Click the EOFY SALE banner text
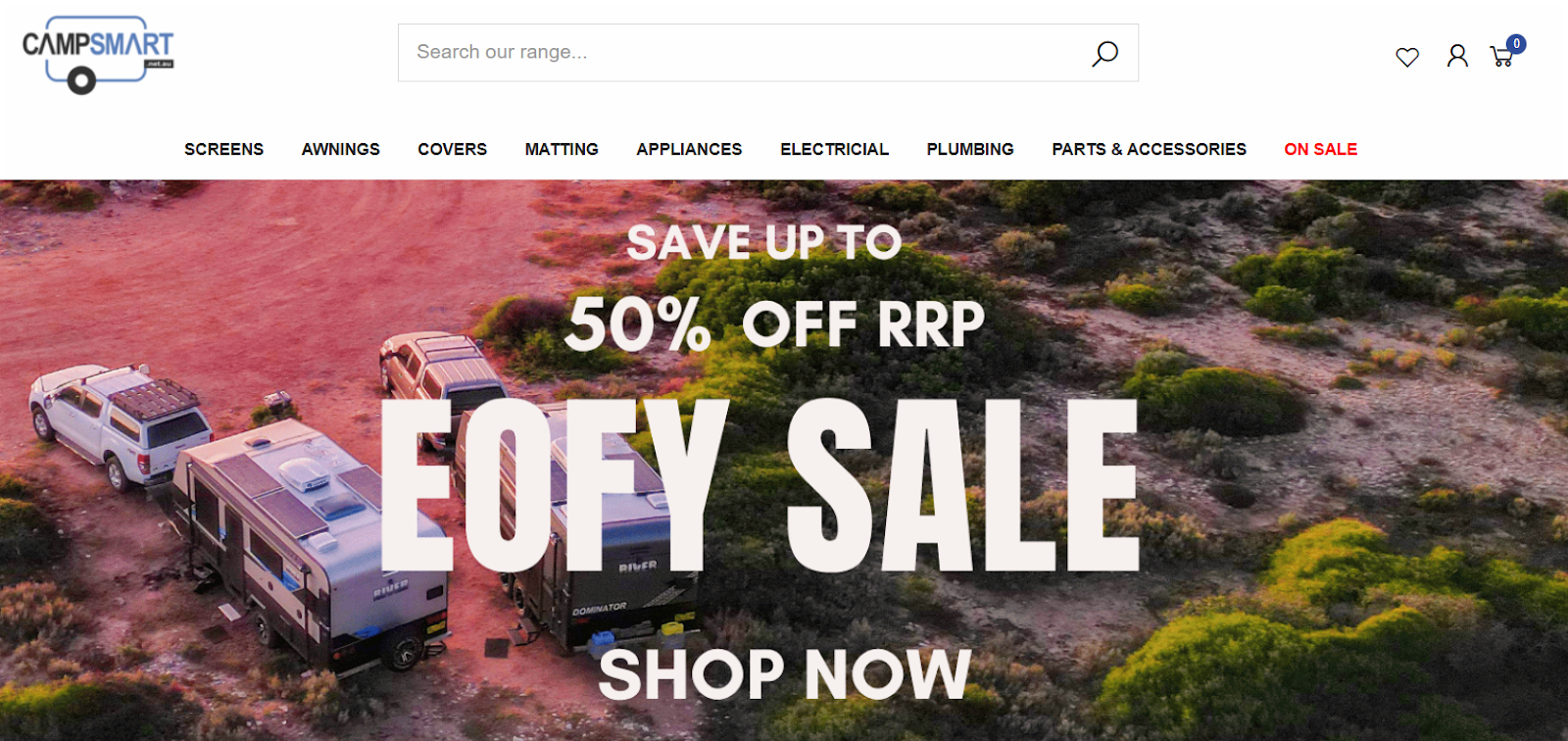The height and width of the screenshot is (741, 1568). coord(759,485)
